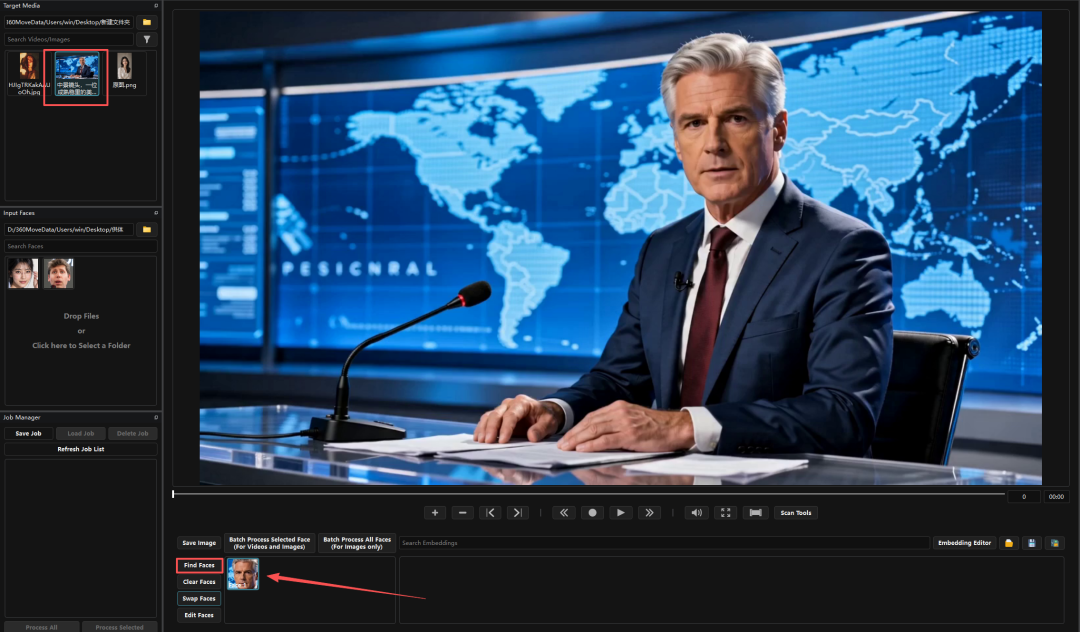Viewport: 1080px width, 632px height.
Task: Open the Embedding Editor
Action: (964, 543)
